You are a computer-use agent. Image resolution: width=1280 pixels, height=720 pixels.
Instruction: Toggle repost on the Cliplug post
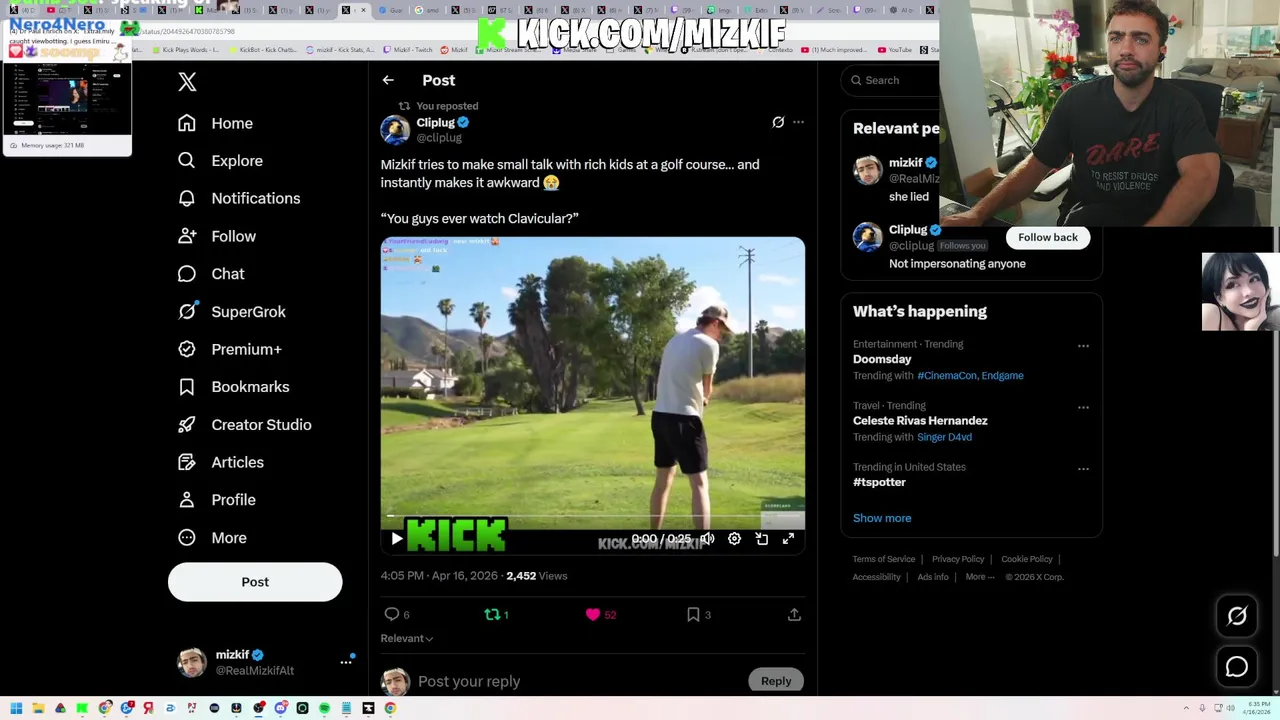point(492,614)
